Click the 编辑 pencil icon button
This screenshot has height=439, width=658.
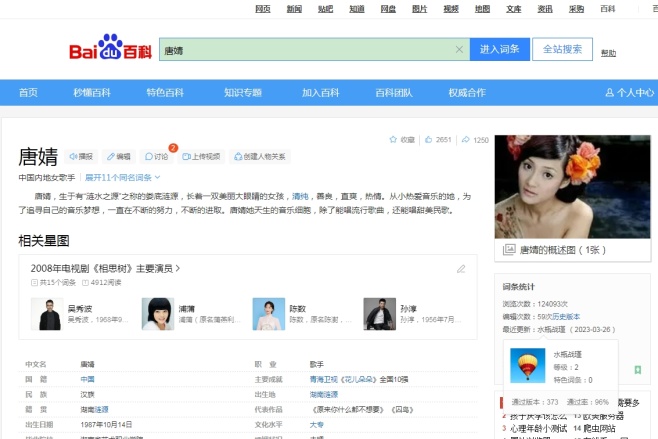click(x=119, y=157)
